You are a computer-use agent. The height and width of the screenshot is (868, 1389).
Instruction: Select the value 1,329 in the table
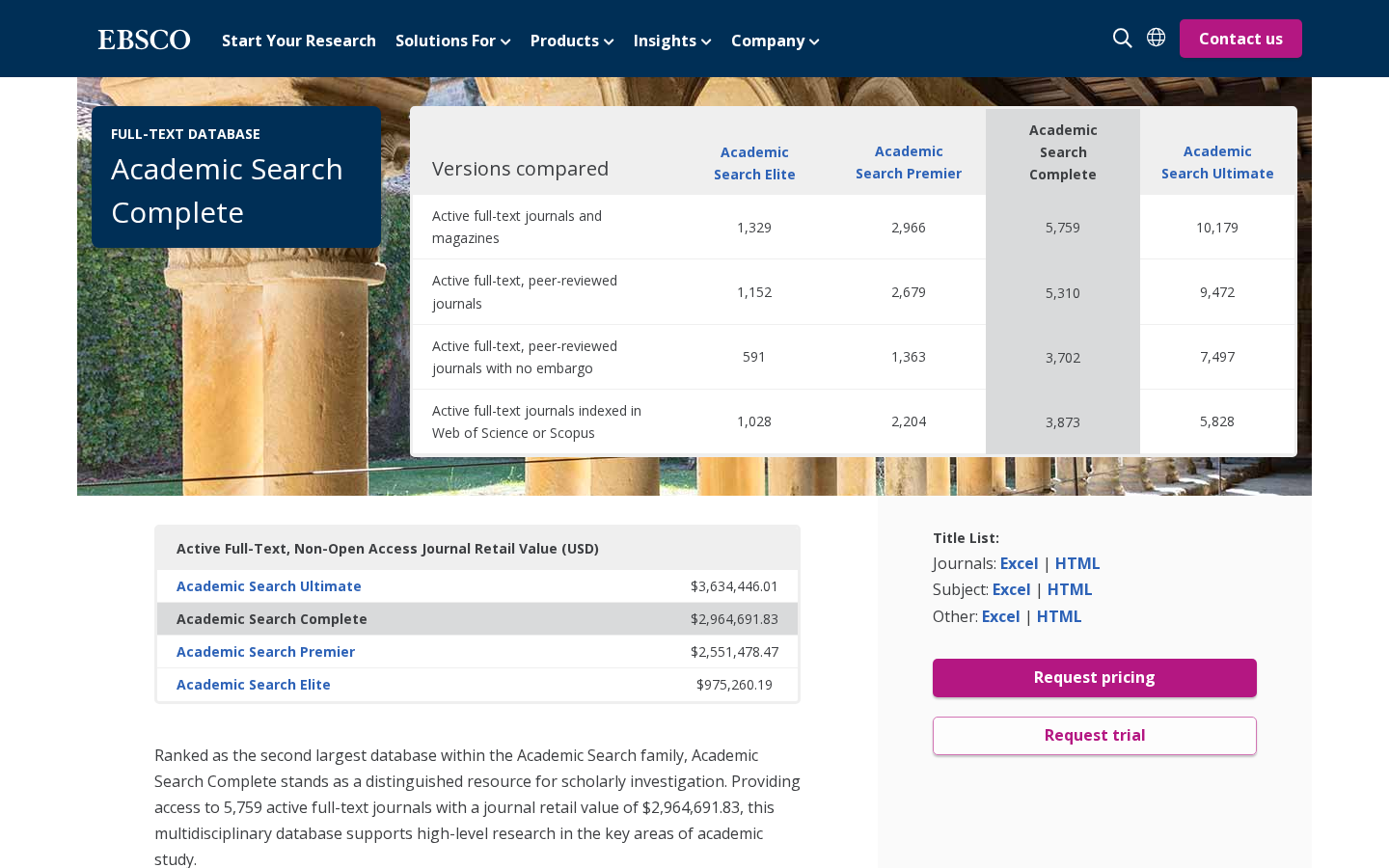754,228
